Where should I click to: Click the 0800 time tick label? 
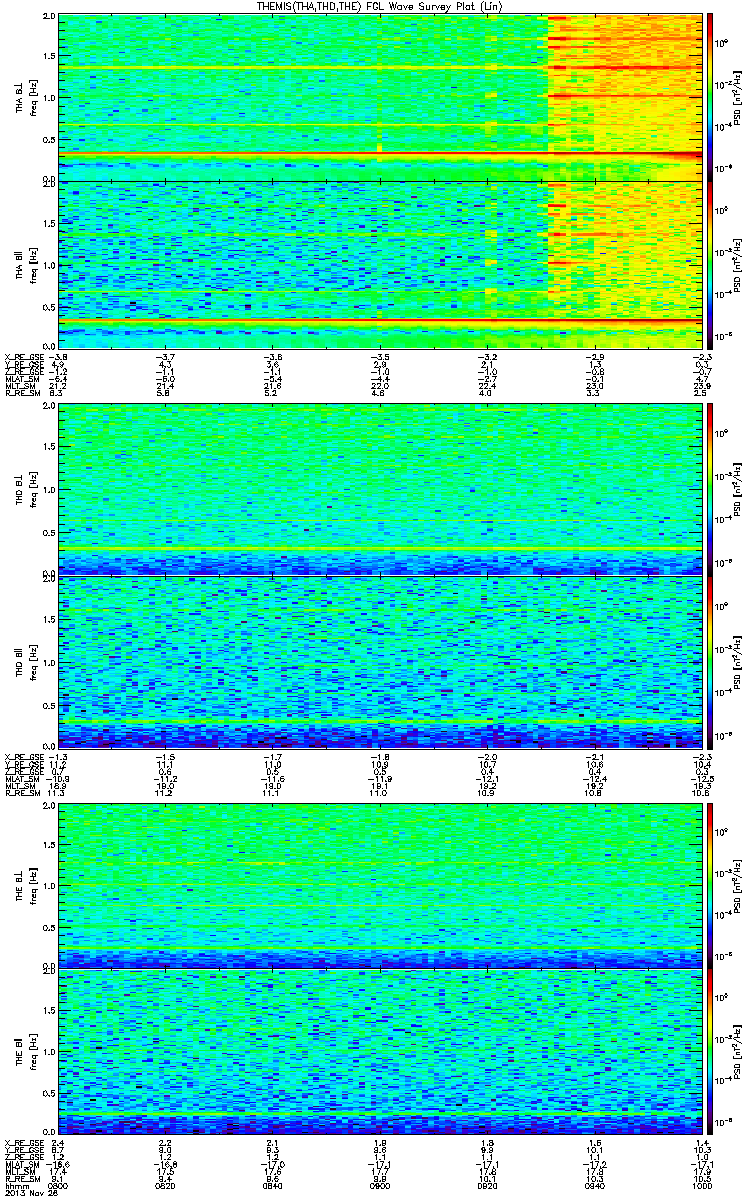[59, 1184]
